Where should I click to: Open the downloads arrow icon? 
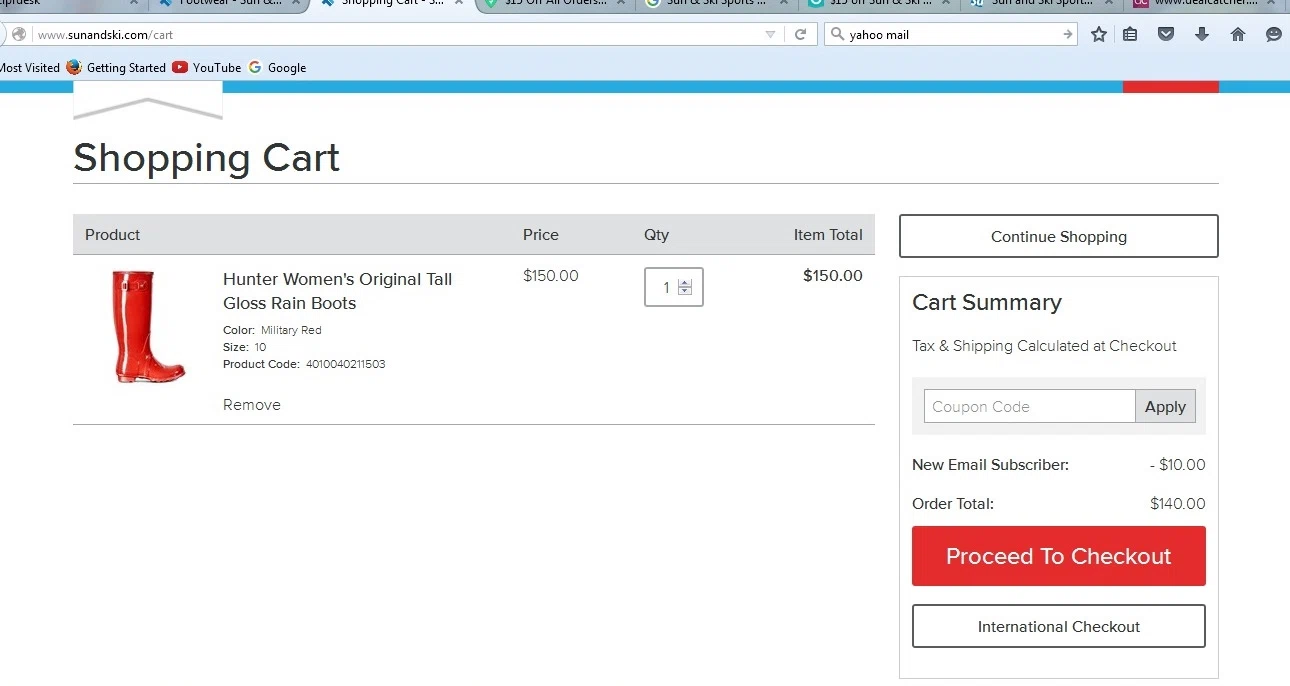1202,34
